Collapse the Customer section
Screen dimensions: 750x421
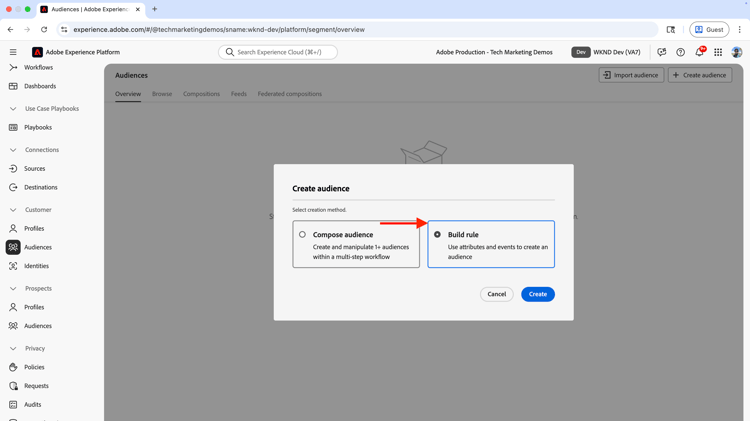[13, 210]
